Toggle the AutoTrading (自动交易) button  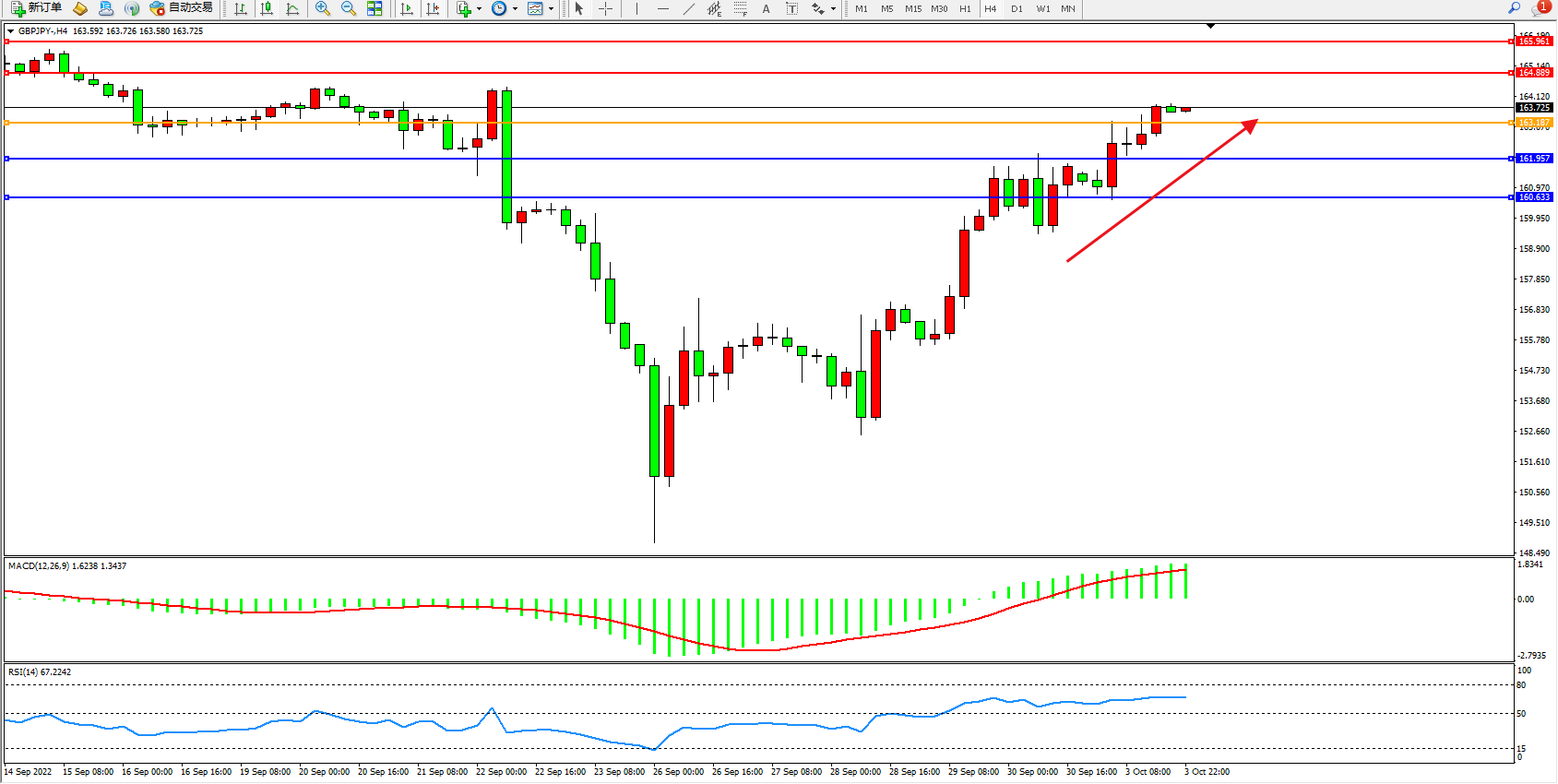coord(182,8)
